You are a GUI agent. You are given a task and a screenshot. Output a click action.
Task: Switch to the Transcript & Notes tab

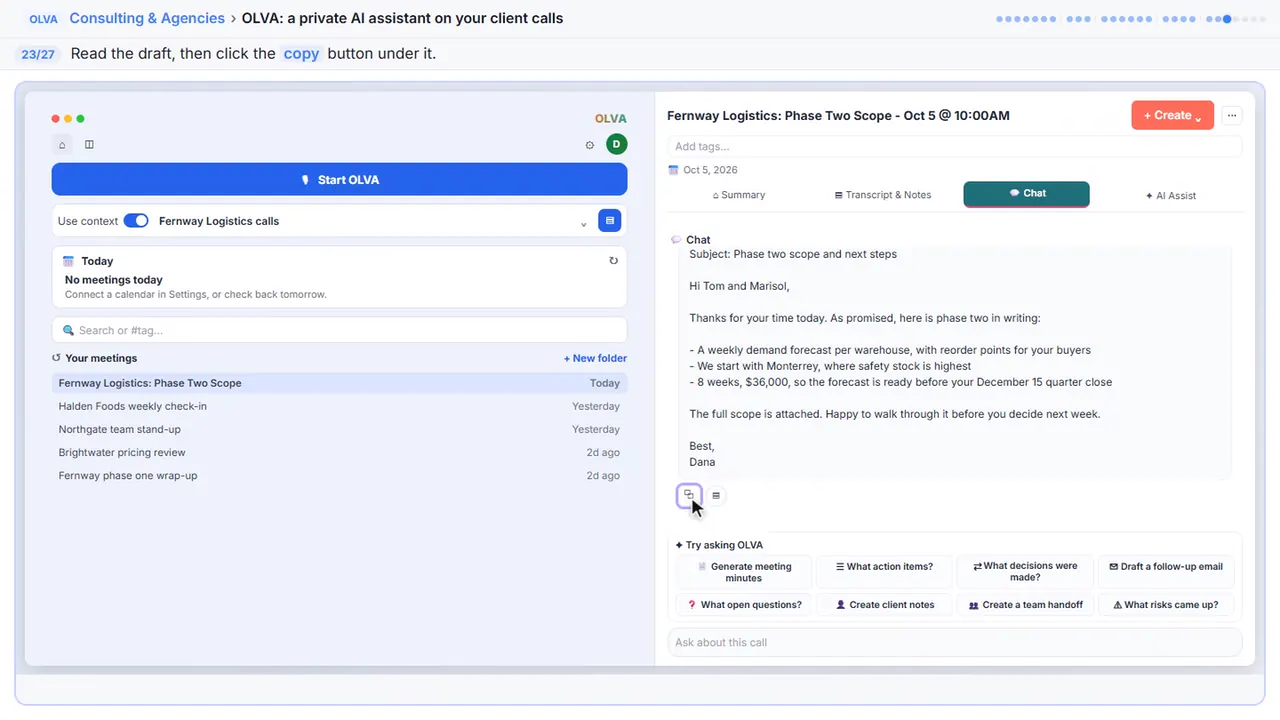[x=883, y=195]
